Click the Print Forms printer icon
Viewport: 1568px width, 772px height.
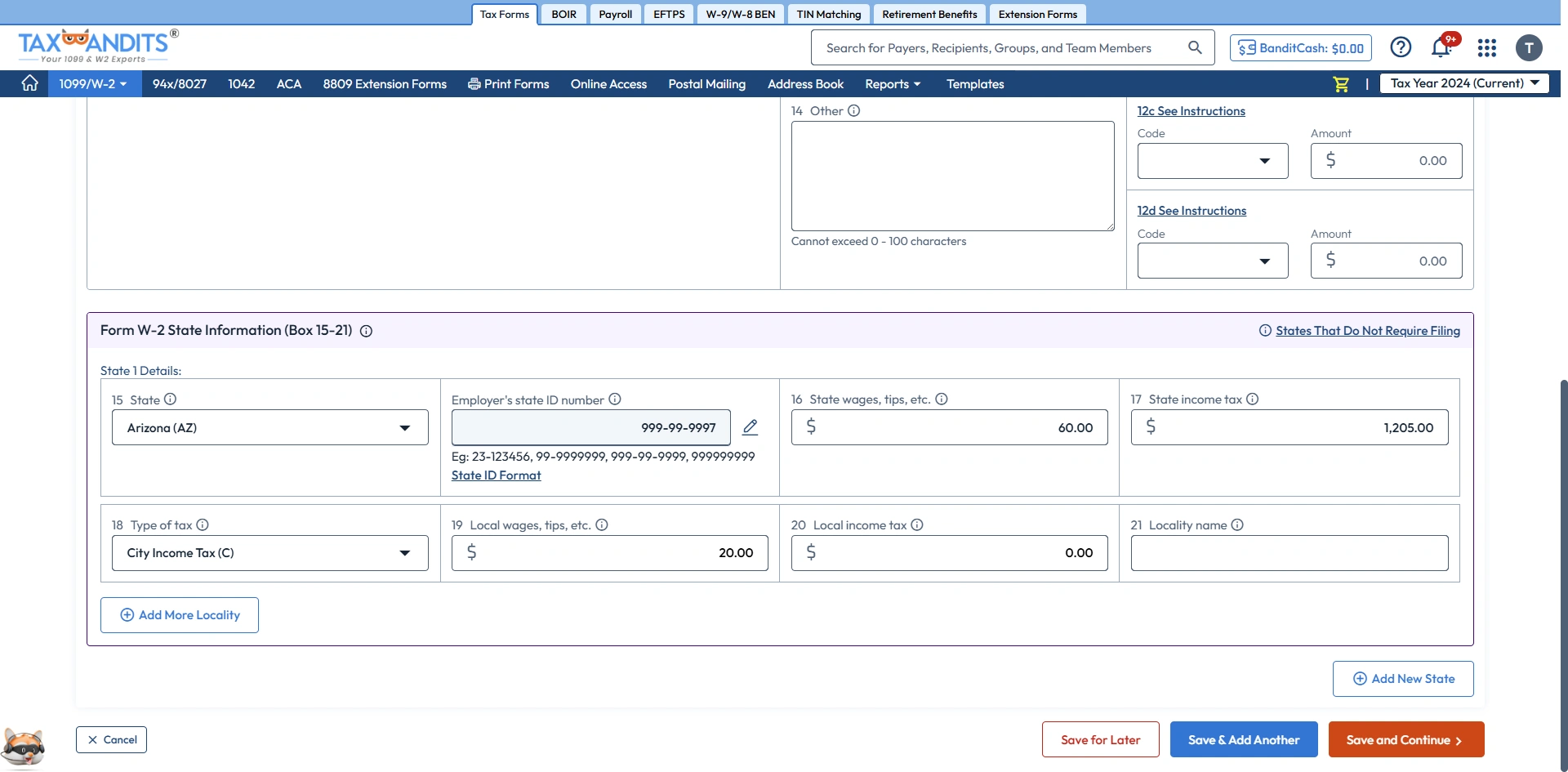point(473,83)
